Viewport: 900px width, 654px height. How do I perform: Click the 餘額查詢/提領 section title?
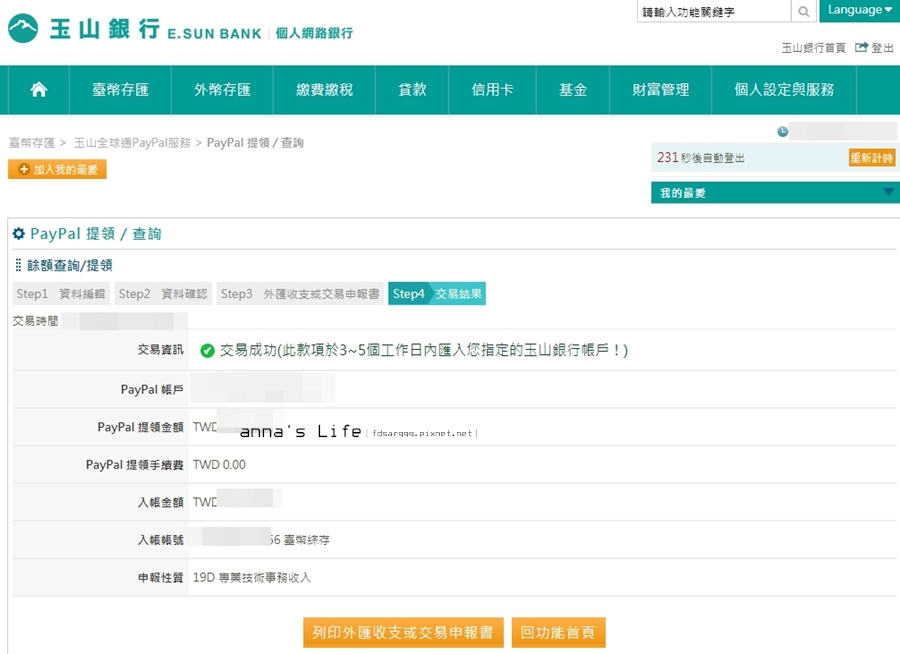click(x=69, y=265)
